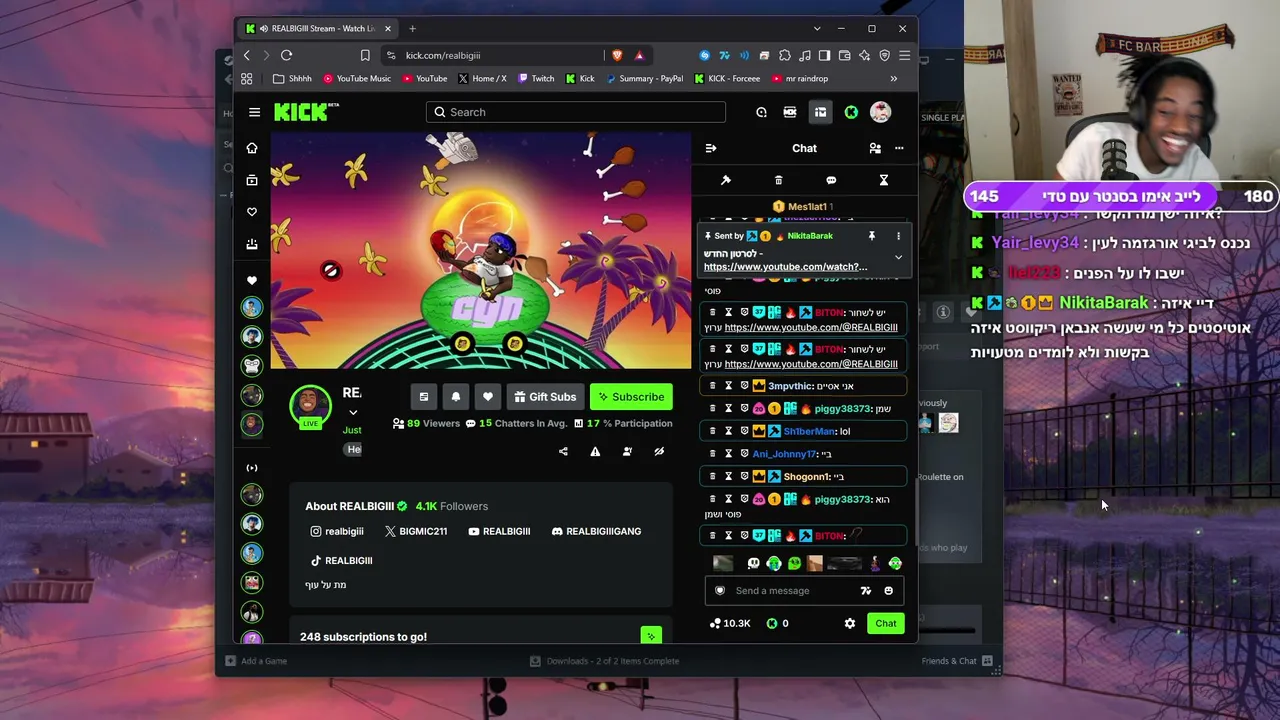Open the mr raindrop bookmark
Screen dimensions: 1280x720
coord(799,78)
